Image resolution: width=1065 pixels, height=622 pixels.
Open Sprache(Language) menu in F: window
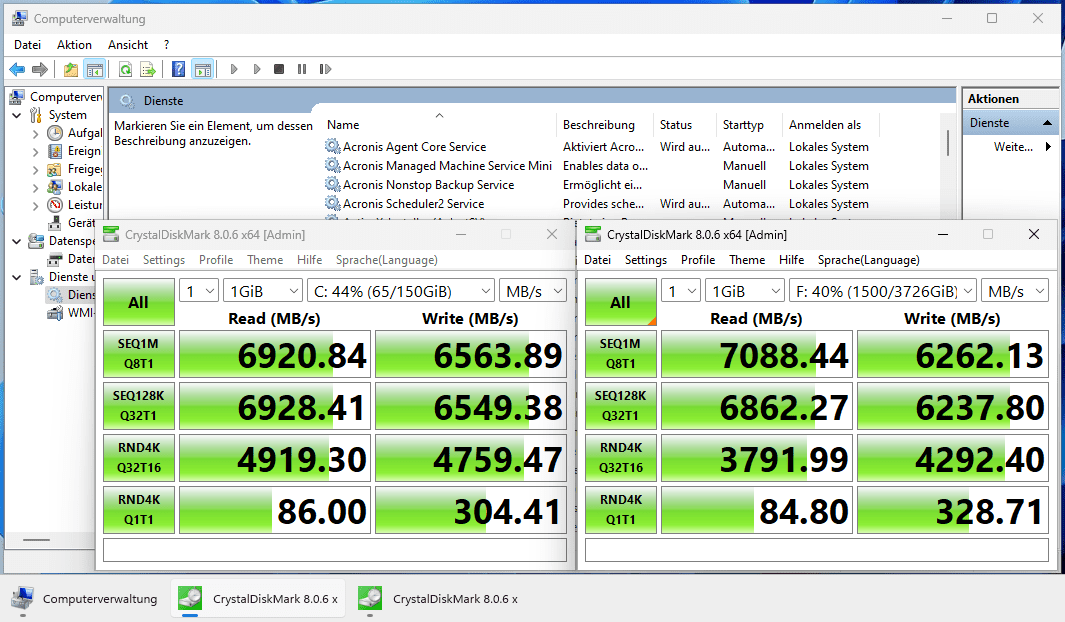[x=868, y=260]
